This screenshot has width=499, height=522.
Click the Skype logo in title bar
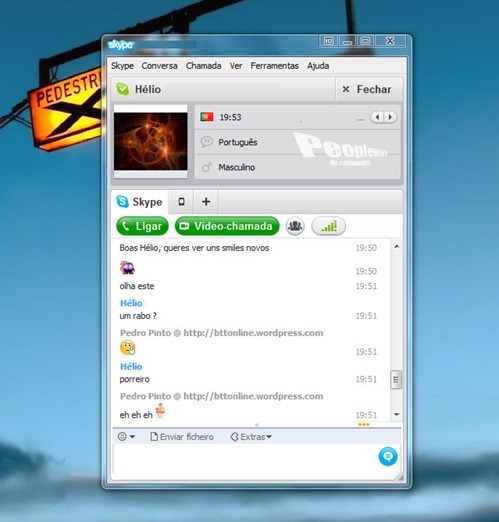(121, 44)
